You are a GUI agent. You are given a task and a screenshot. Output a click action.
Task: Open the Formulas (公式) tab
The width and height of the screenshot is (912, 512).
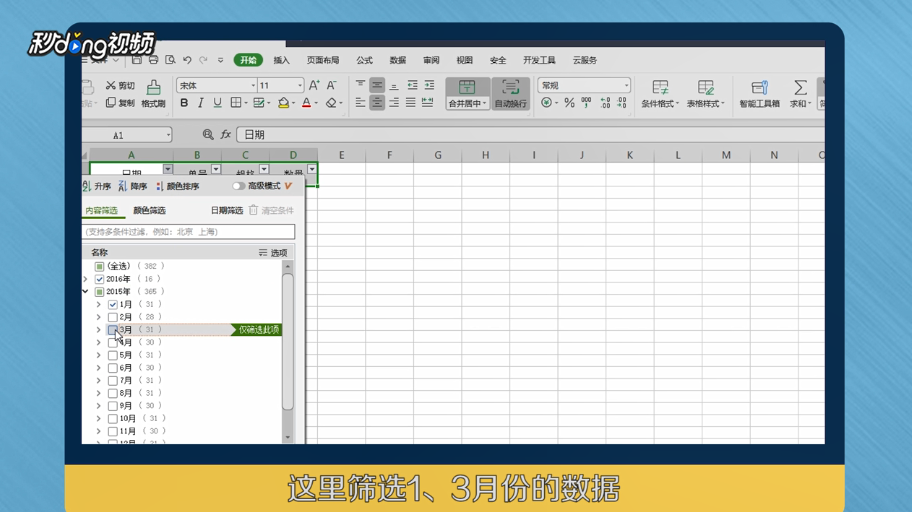(365, 60)
